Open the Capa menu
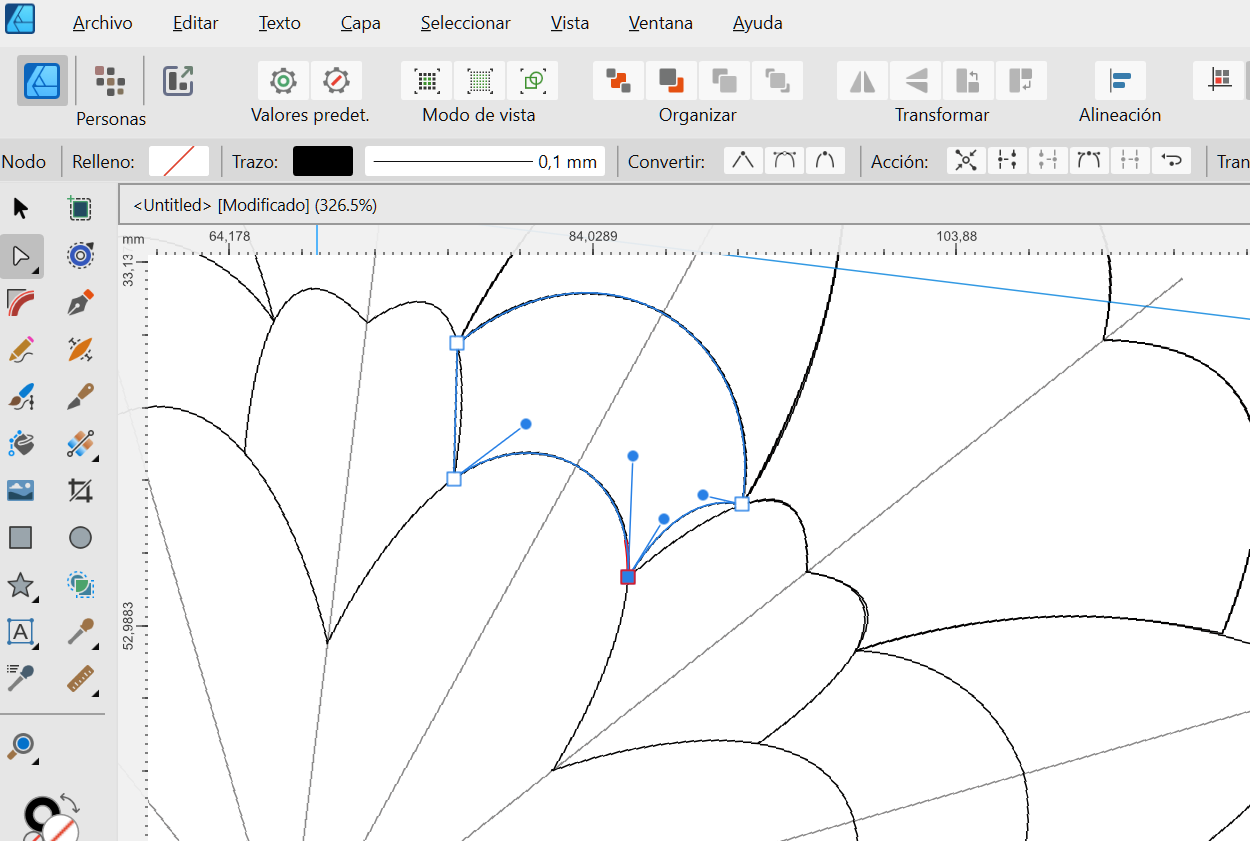 pos(360,23)
